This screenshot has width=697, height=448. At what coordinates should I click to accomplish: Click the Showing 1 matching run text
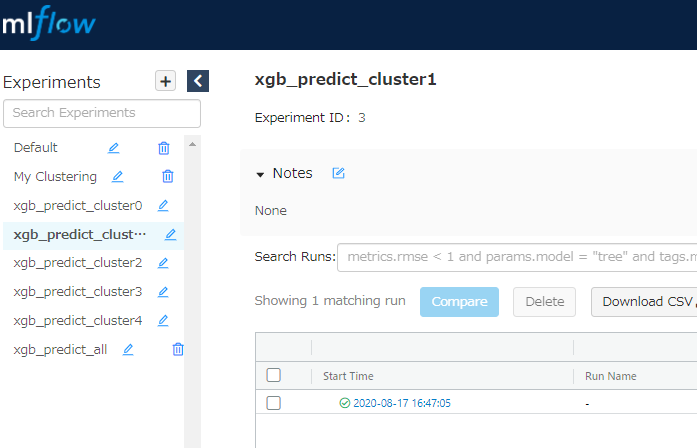click(330, 301)
